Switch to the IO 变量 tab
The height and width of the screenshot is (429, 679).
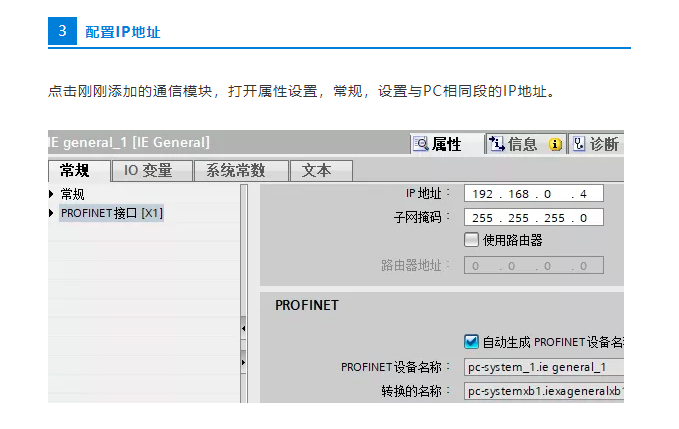pos(148,171)
